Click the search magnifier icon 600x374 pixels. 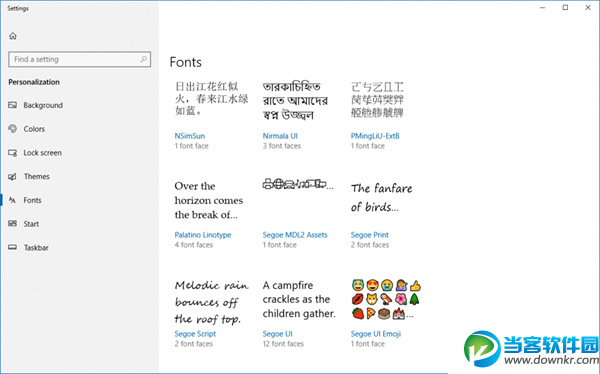point(143,59)
